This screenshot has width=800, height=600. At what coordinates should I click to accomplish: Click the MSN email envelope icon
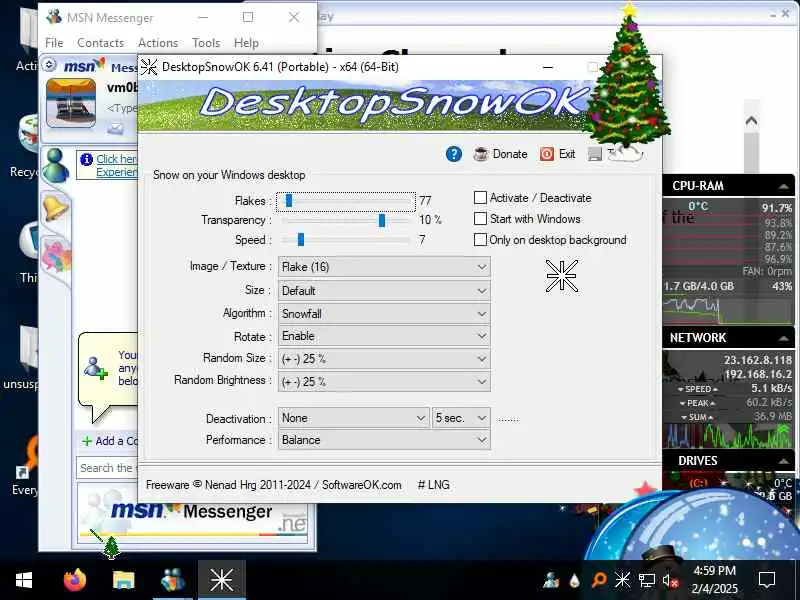[115, 128]
